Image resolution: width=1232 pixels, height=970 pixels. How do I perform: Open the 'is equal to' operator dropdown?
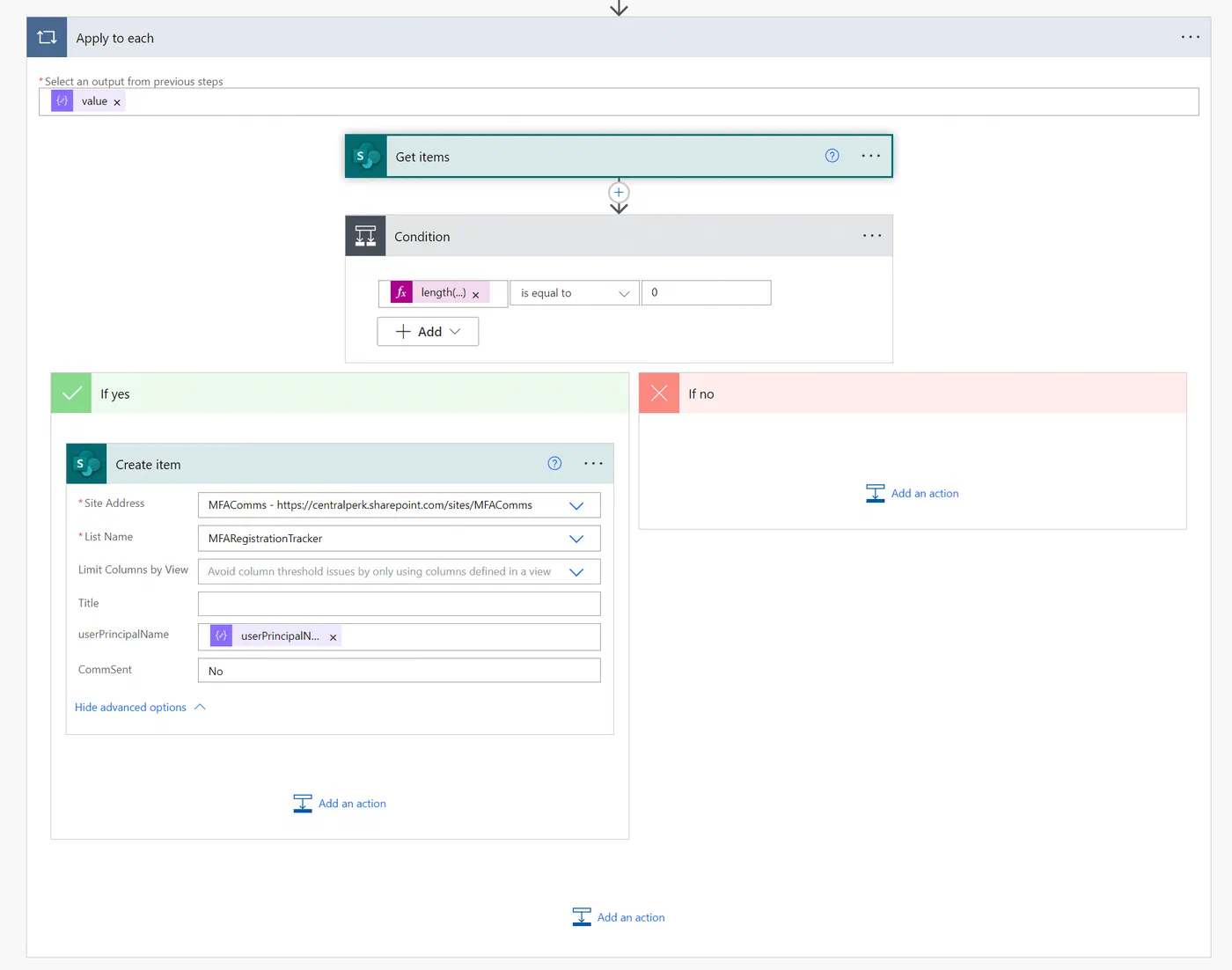point(575,293)
